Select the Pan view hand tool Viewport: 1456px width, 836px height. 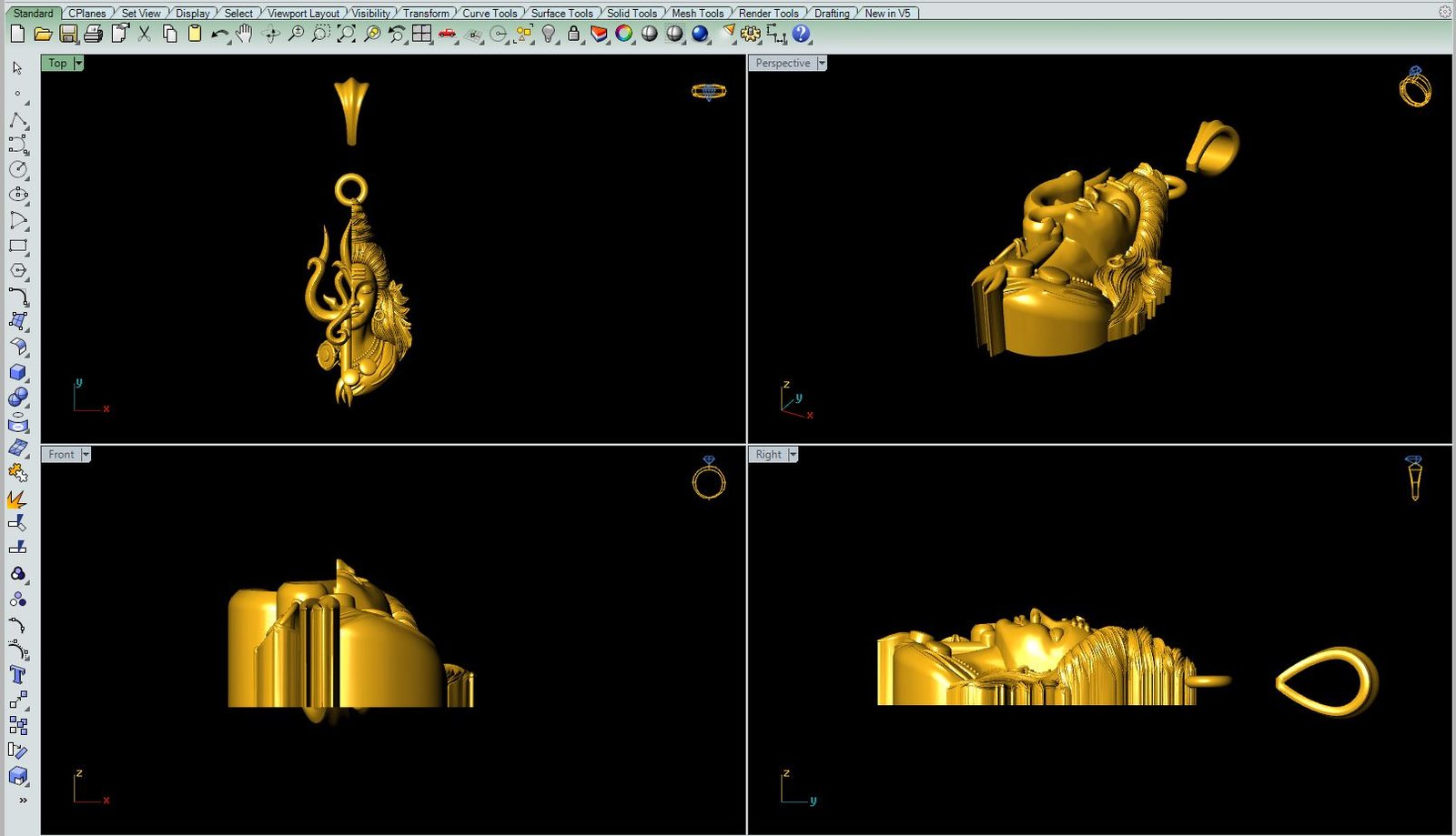244,34
